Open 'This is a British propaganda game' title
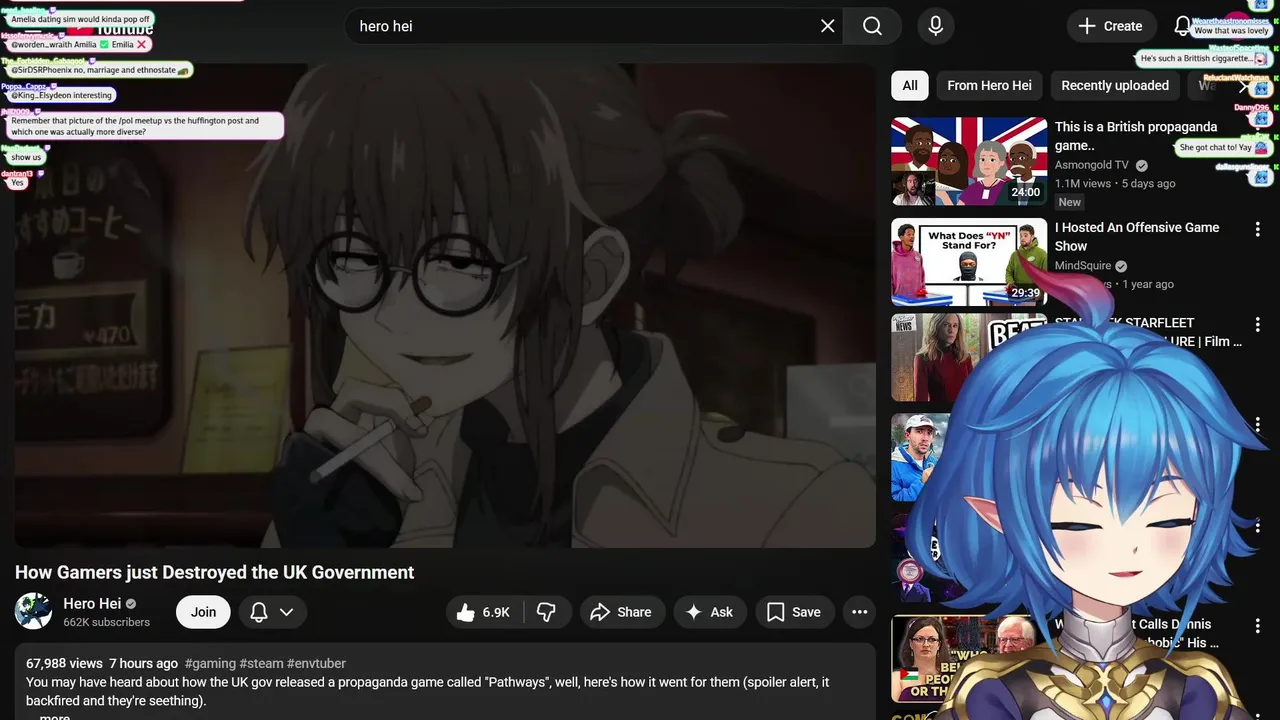Viewport: 1280px width, 720px height. pyautogui.click(x=1136, y=136)
